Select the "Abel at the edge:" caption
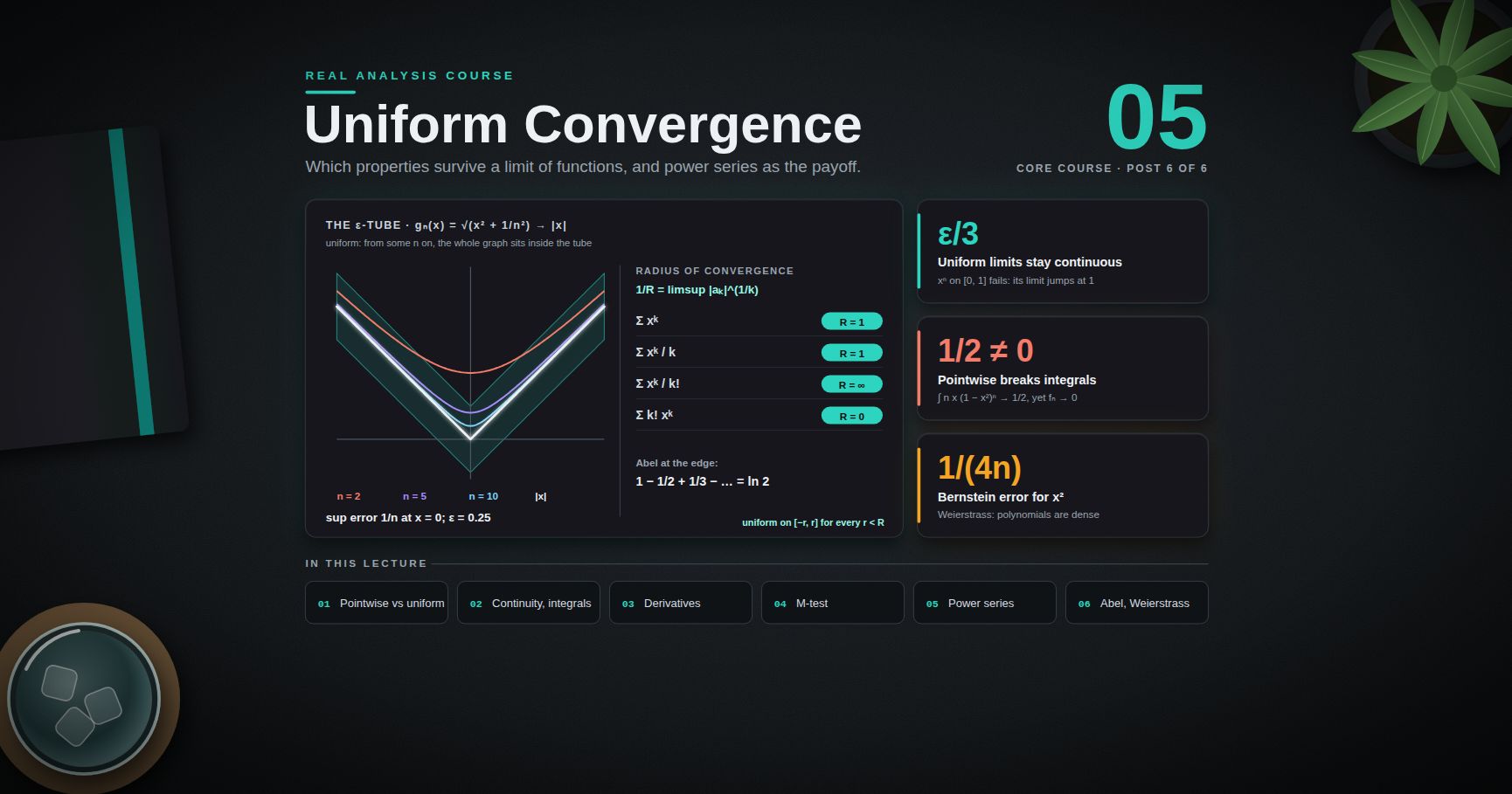 click(676, 463)
